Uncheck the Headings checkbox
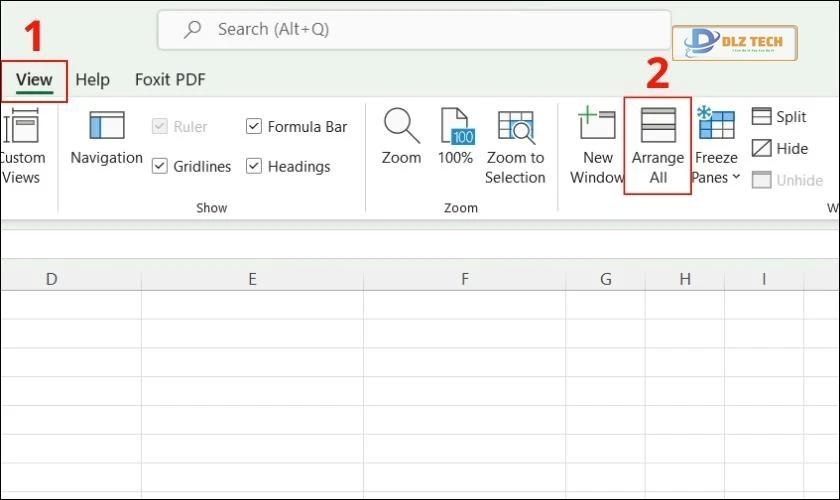This screenshot has height=500, width=840. coord(253,166)
